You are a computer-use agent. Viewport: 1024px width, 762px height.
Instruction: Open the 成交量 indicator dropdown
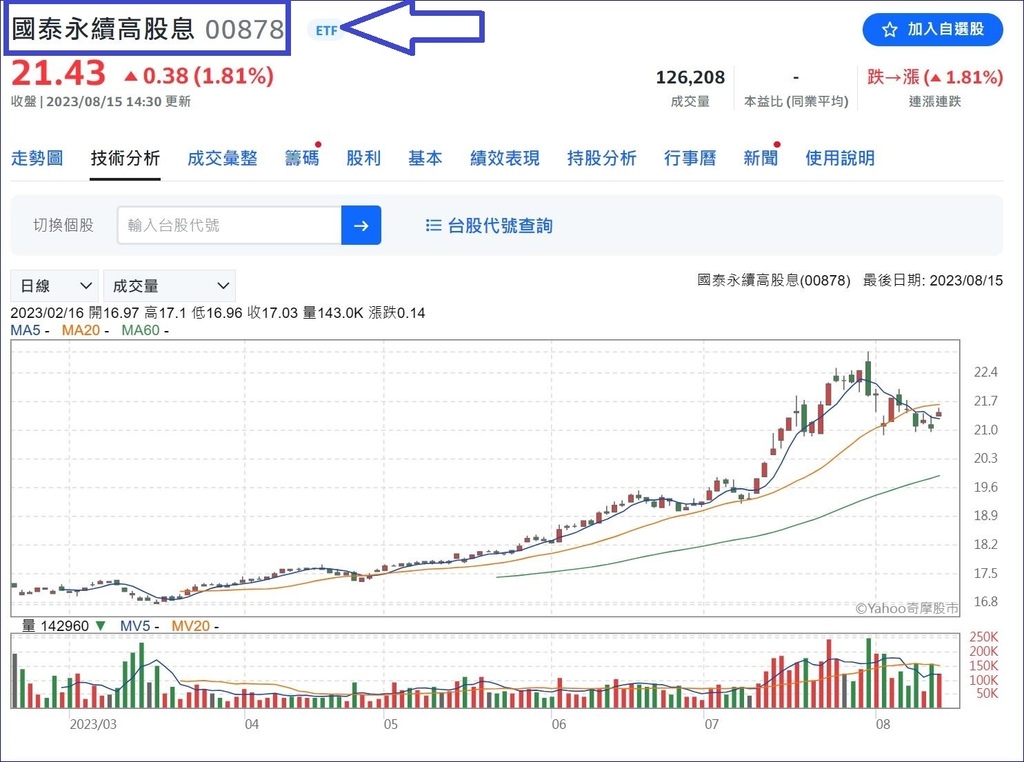click(x=170, y=286)
